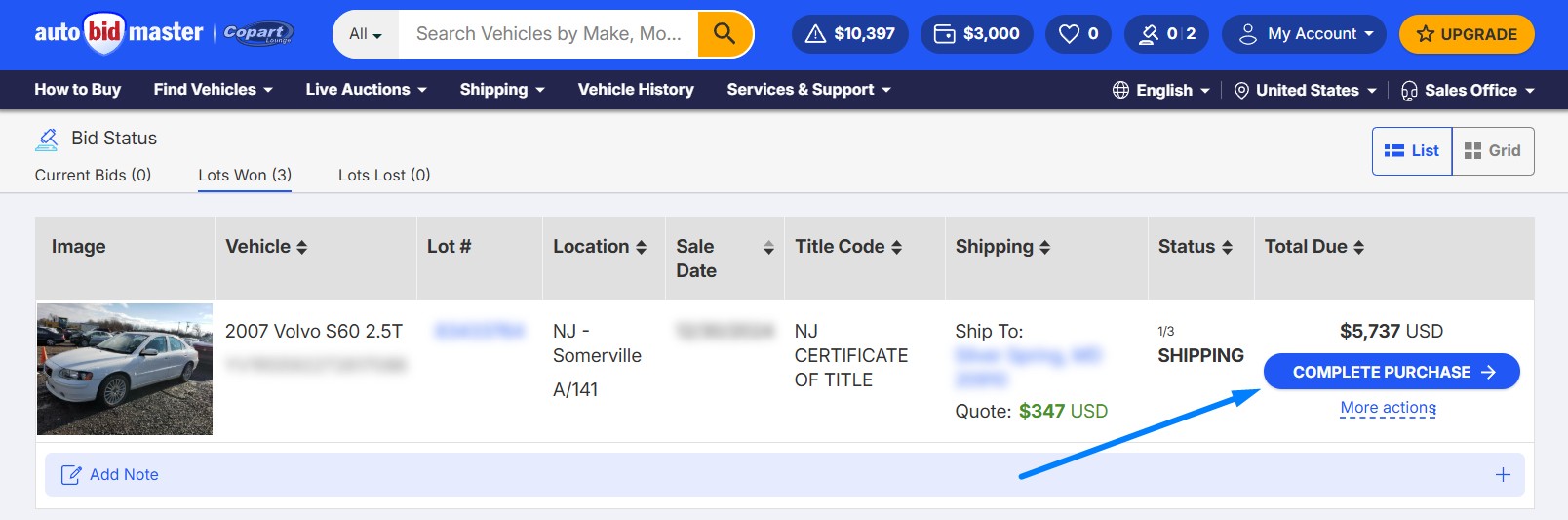Click the vehicle search input field
The width and height of the screenshot is (1568, 520).
click(548, 34)
